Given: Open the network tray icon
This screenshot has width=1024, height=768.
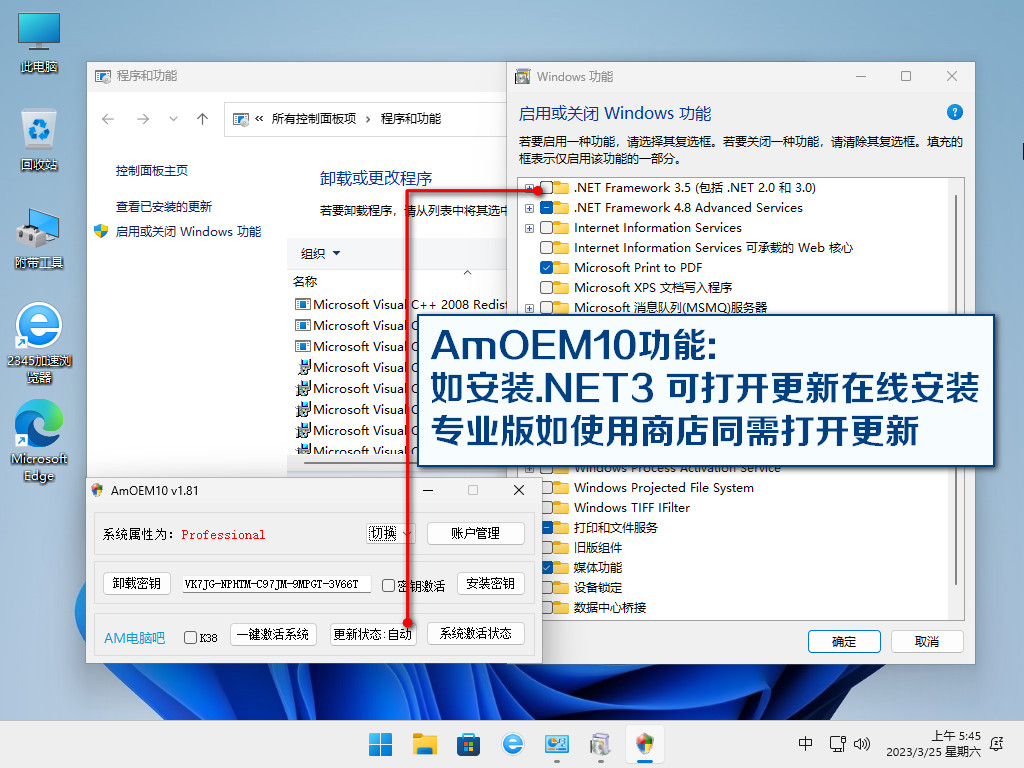Looking at the screenshot, I should (x=837, y=743).
